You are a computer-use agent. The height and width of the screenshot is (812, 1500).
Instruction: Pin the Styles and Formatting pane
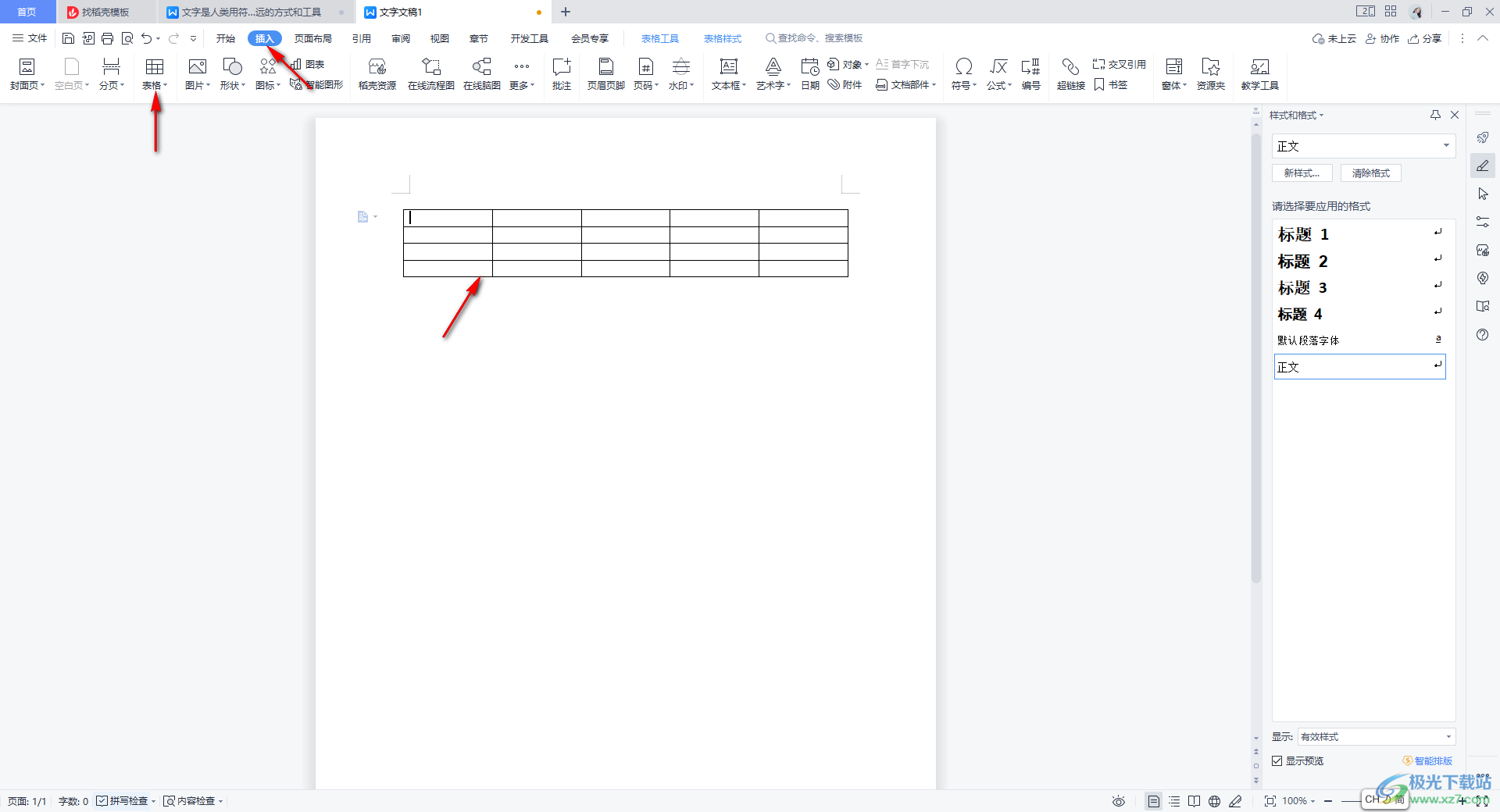pos(1435,115)
